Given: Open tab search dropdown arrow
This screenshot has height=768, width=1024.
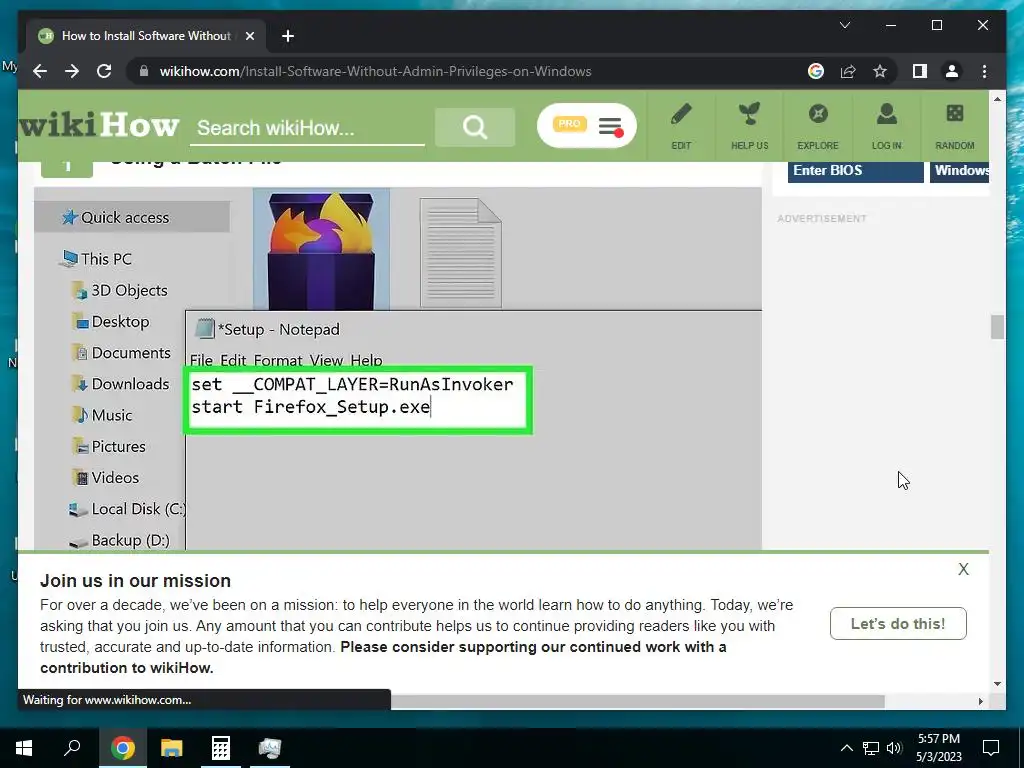Looking at the screenshot, I should tap(844, 25).
